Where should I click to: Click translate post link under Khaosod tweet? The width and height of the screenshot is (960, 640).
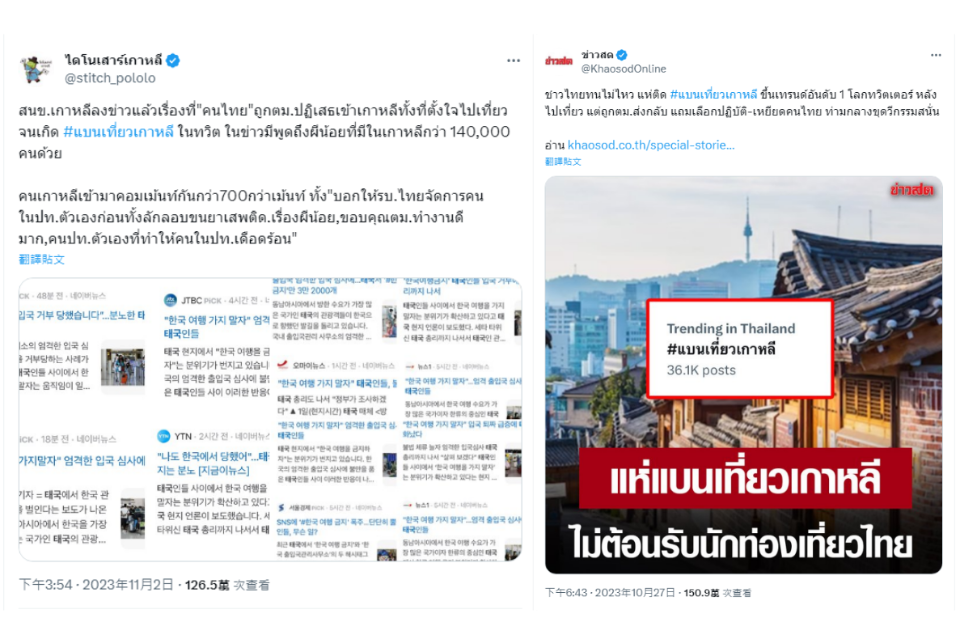(x=563, y=162)
